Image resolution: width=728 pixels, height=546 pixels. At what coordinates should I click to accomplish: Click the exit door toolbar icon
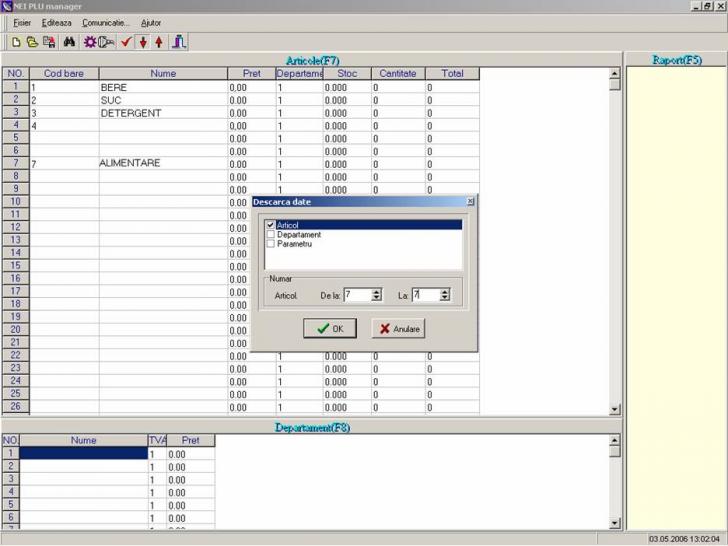[179, 42]
